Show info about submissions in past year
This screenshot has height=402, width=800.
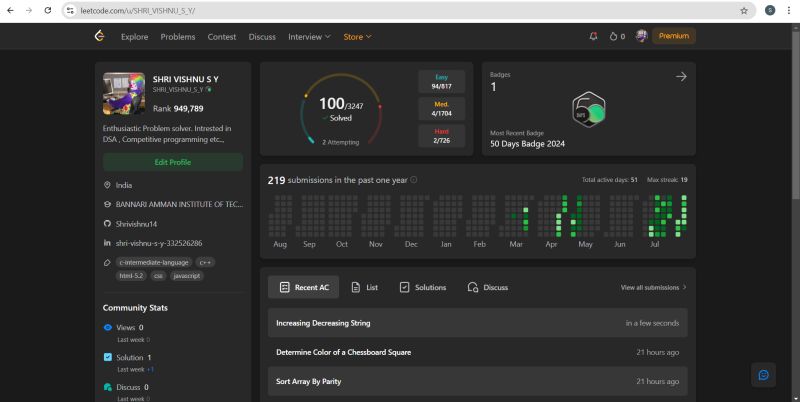(414, 180)
